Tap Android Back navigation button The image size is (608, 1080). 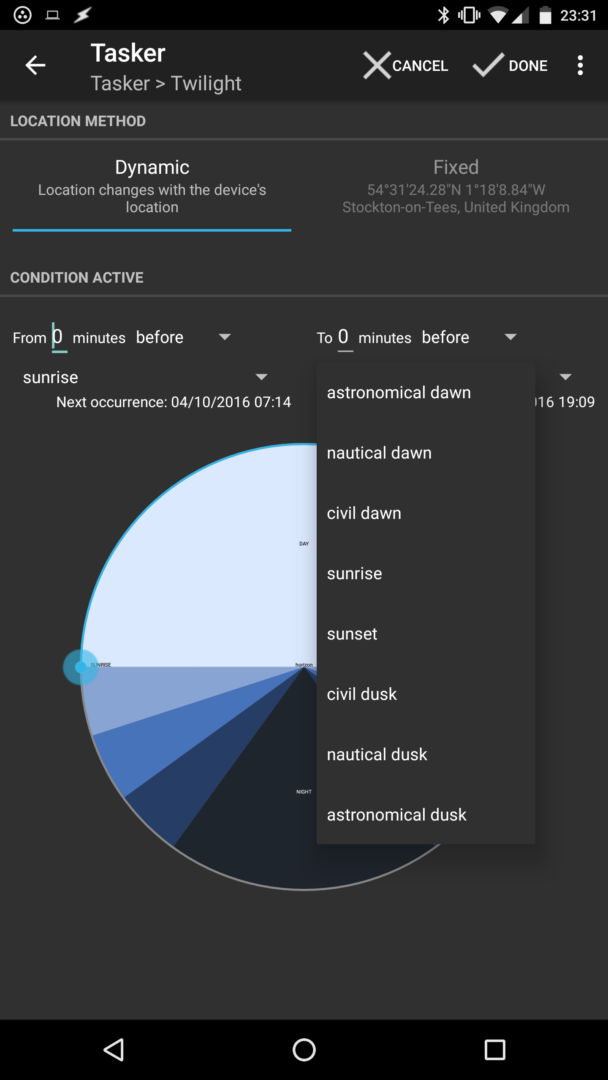pos(114,1048)
